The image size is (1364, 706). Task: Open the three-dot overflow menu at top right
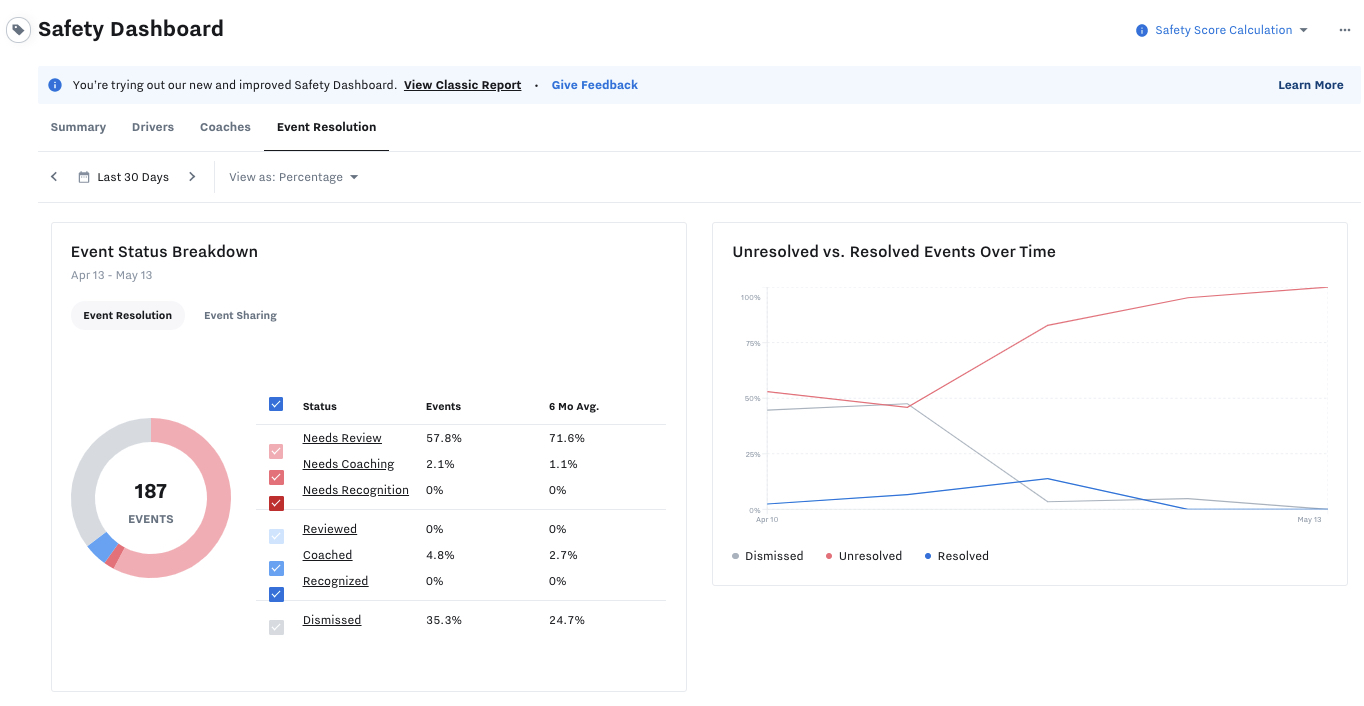click(x=1344, y=30)
